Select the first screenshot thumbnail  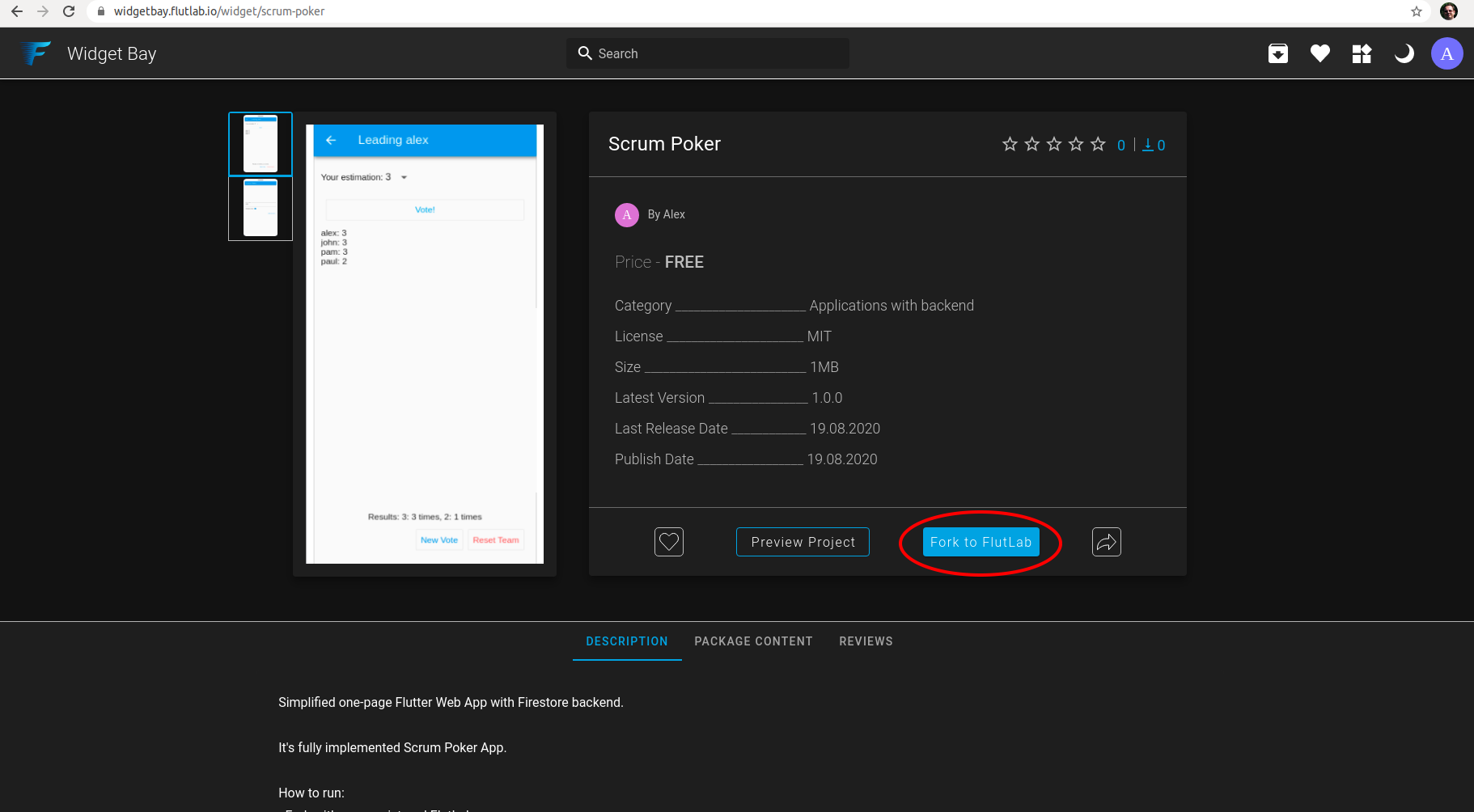260,144
